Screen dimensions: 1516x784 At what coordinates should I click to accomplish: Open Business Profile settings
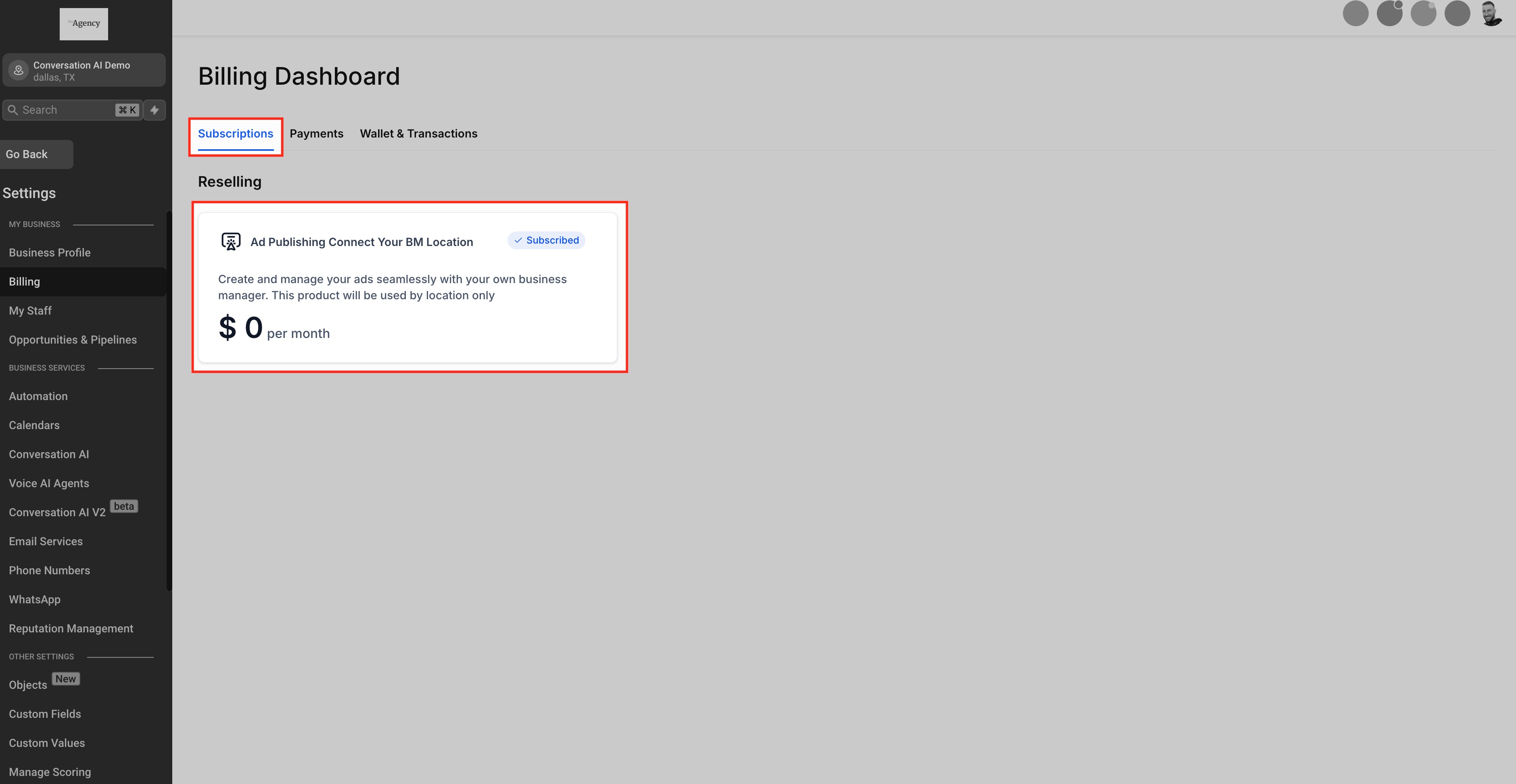pyautogui.click(x=50, y=252)
